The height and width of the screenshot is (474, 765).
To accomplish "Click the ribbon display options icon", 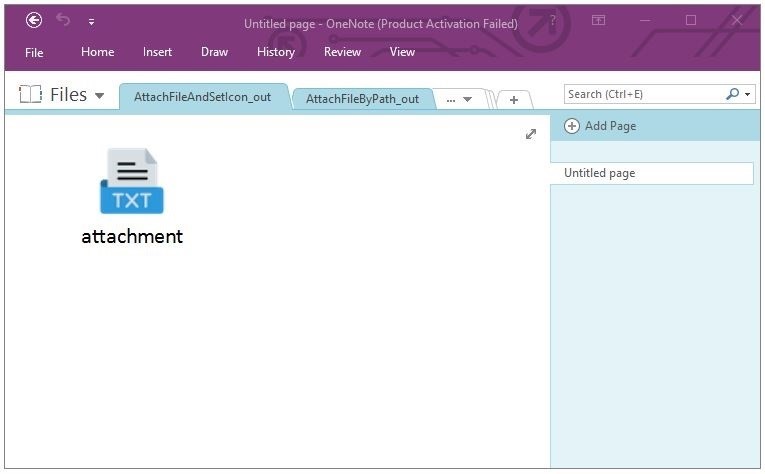I will [598, 20].
